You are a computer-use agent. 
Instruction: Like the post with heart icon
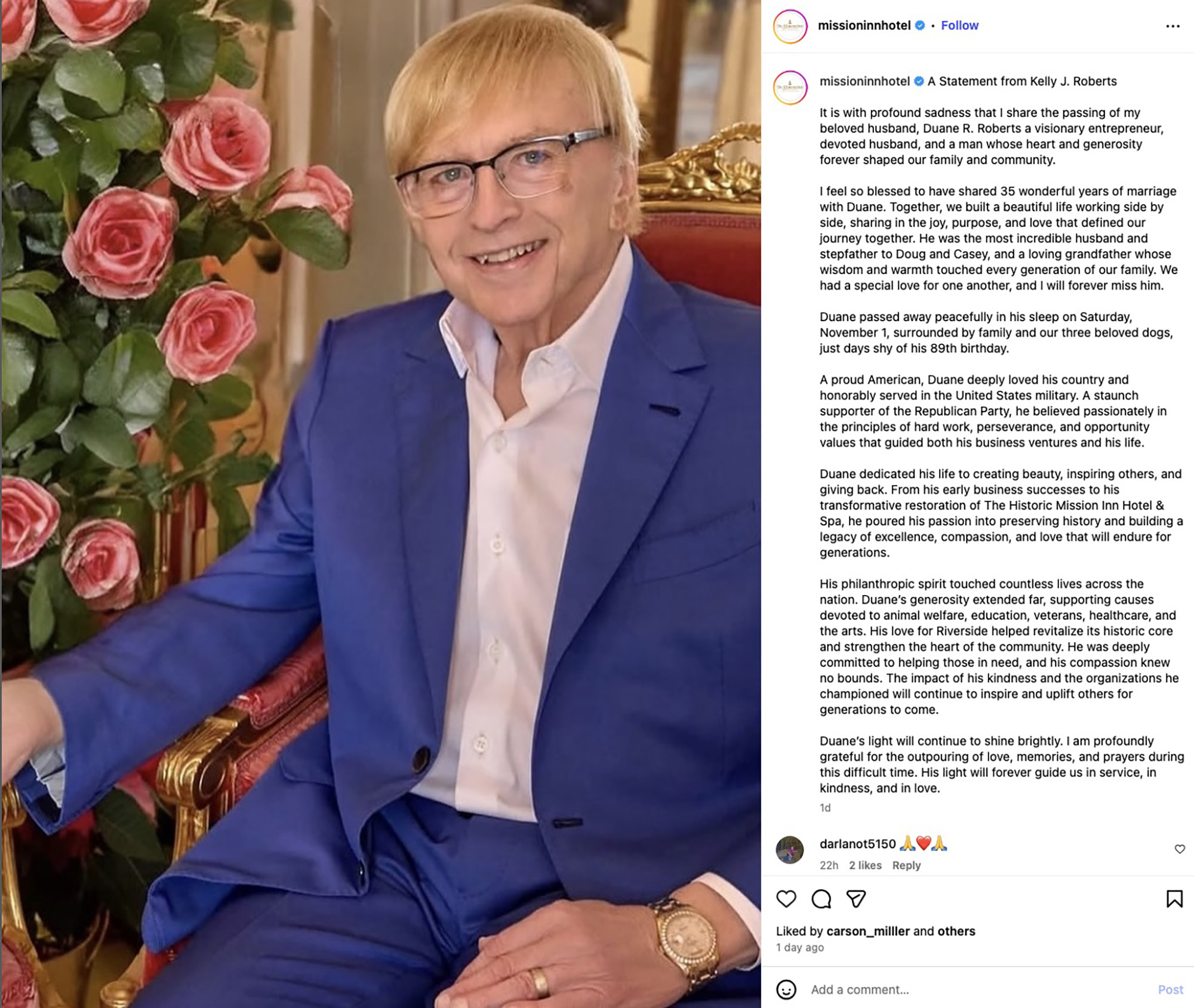pyautogui.click(x=786, y=899)
